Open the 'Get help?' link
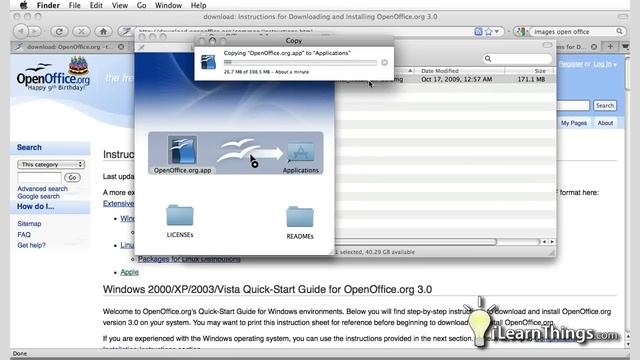The height and width of the screenshot is (360, 640). (31, 245)
